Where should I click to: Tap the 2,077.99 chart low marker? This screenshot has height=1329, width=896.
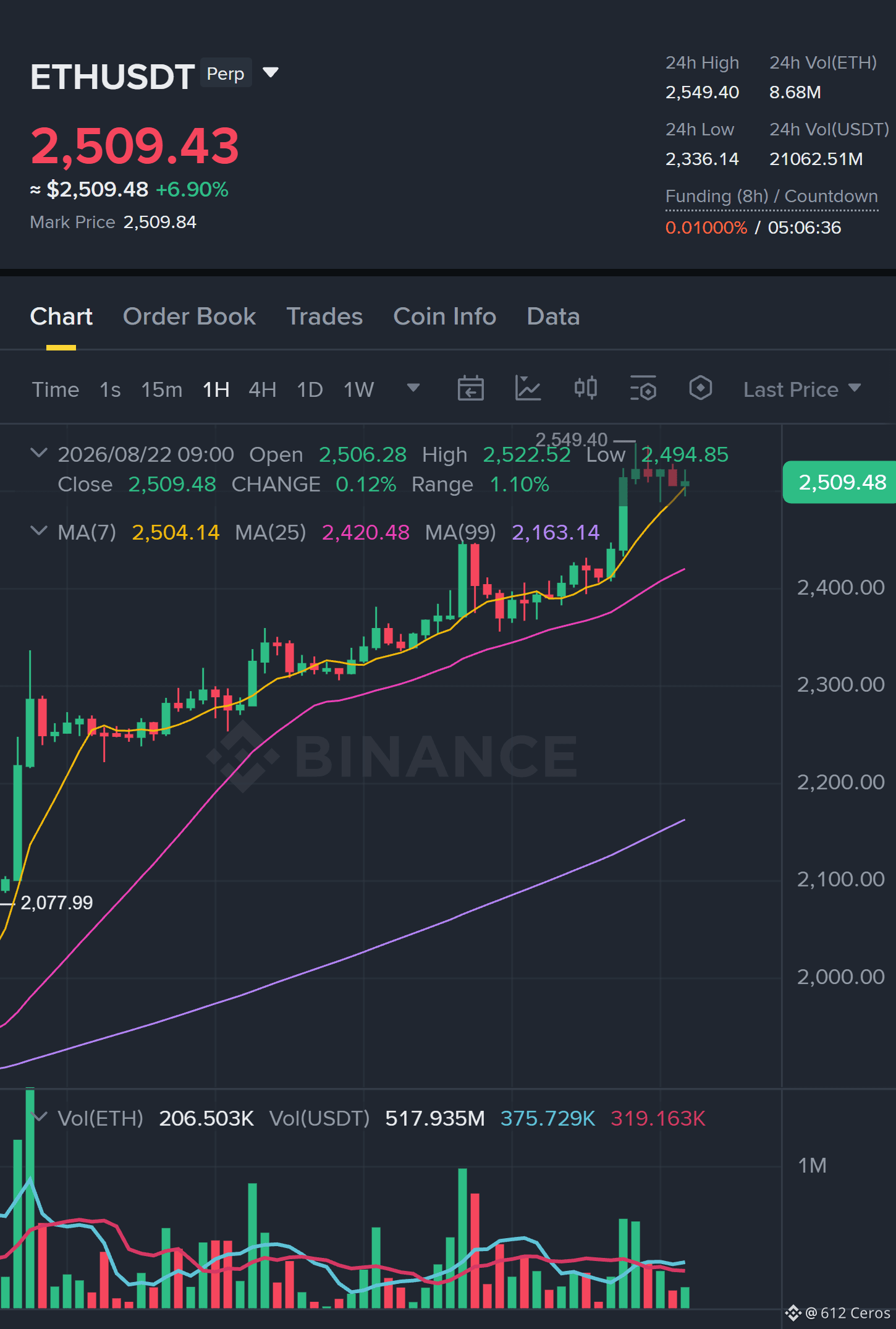point(57,902)
